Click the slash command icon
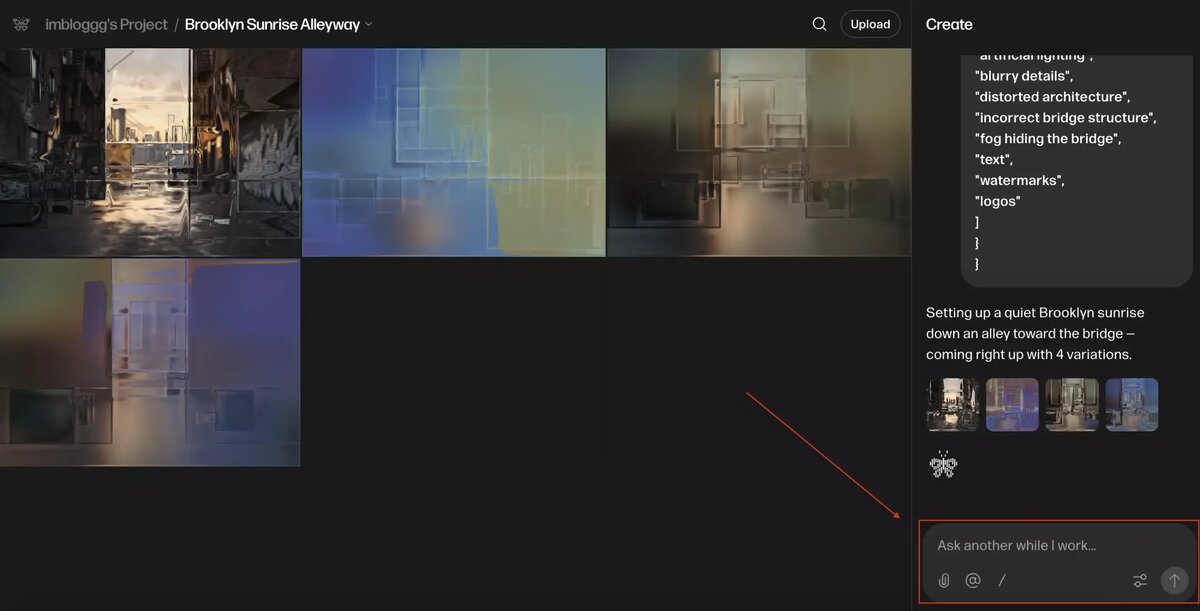 (x=1002, y=580)
